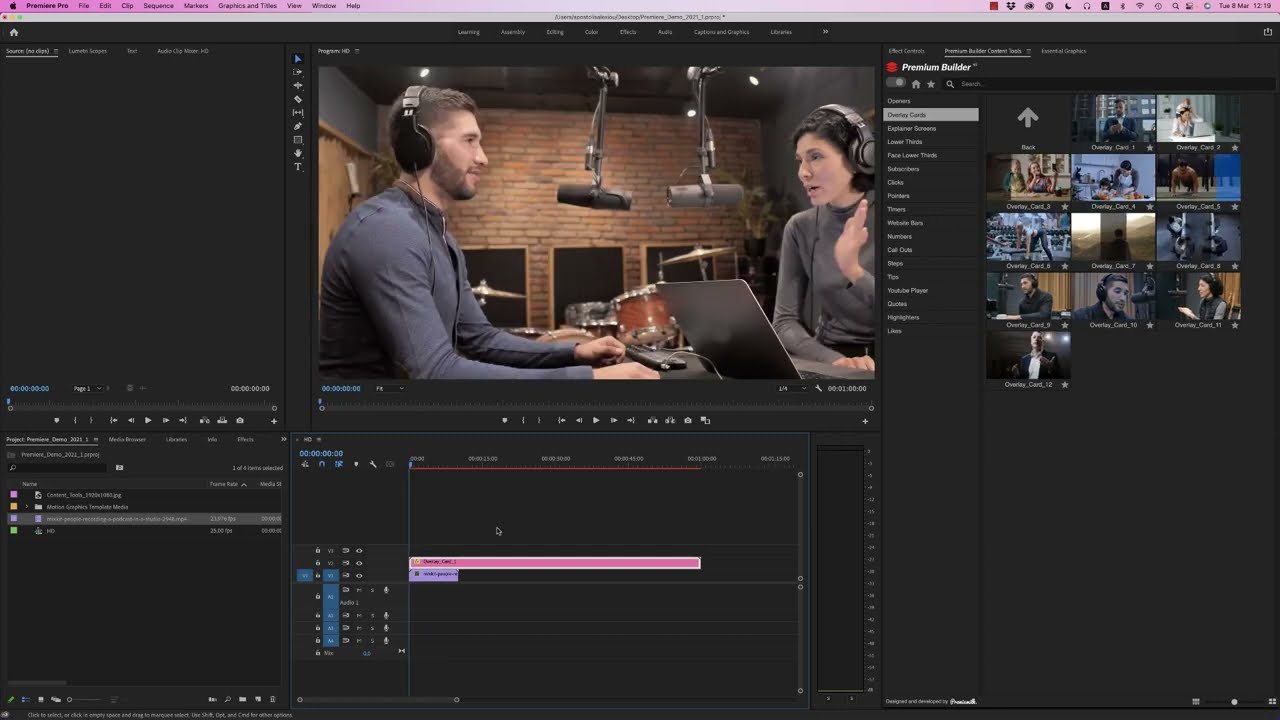This screenshot has height=720, width=1280.
Task: Select the Razor tool
Action: point(297,99)
